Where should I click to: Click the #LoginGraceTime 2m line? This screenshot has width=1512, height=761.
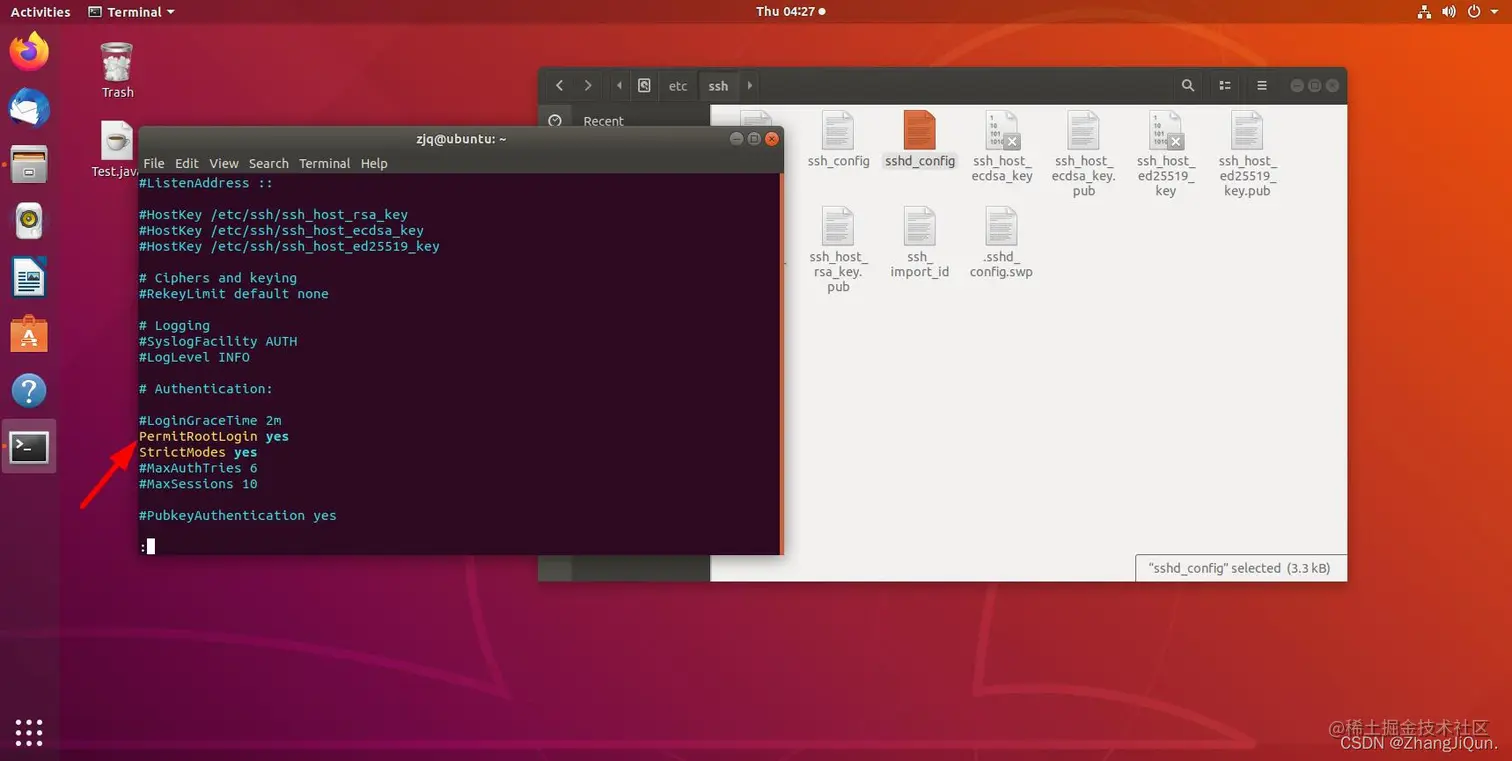click(210, 420)
